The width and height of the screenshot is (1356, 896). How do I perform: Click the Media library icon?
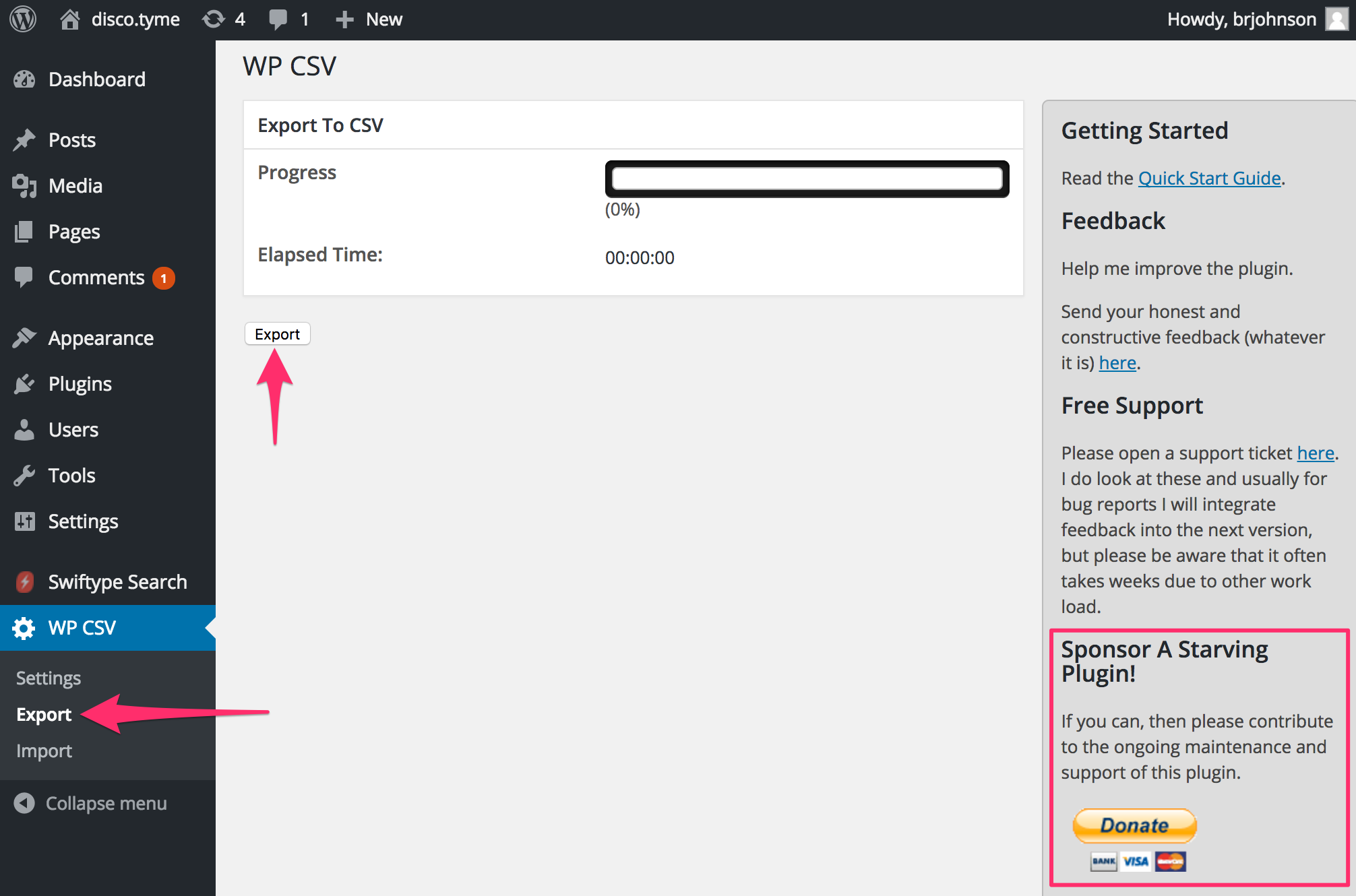click(24, 186)
